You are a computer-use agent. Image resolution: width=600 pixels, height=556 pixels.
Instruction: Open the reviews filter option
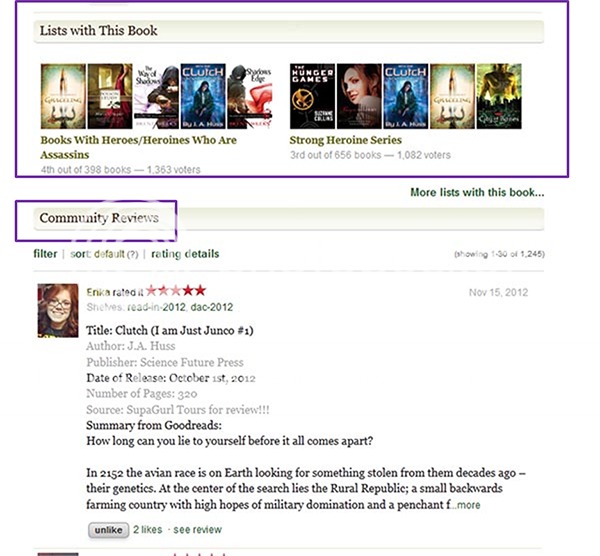tap(45, 254)
